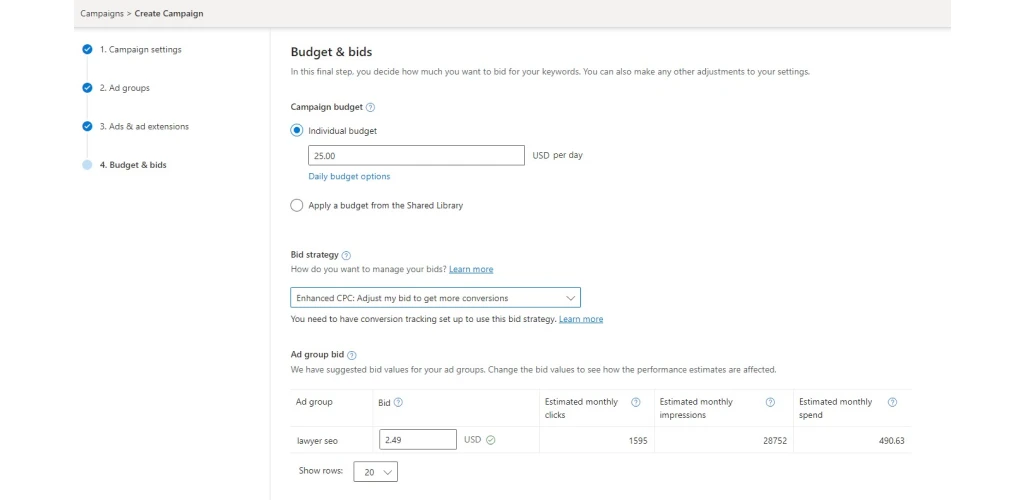Open the Campaign budget help icon
1024x500 pixels.
coord(370,107)
